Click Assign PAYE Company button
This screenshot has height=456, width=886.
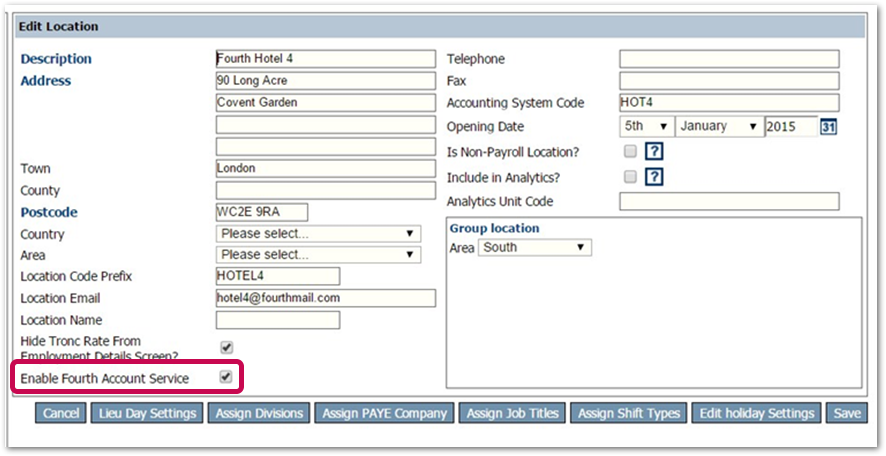point(384,413)
